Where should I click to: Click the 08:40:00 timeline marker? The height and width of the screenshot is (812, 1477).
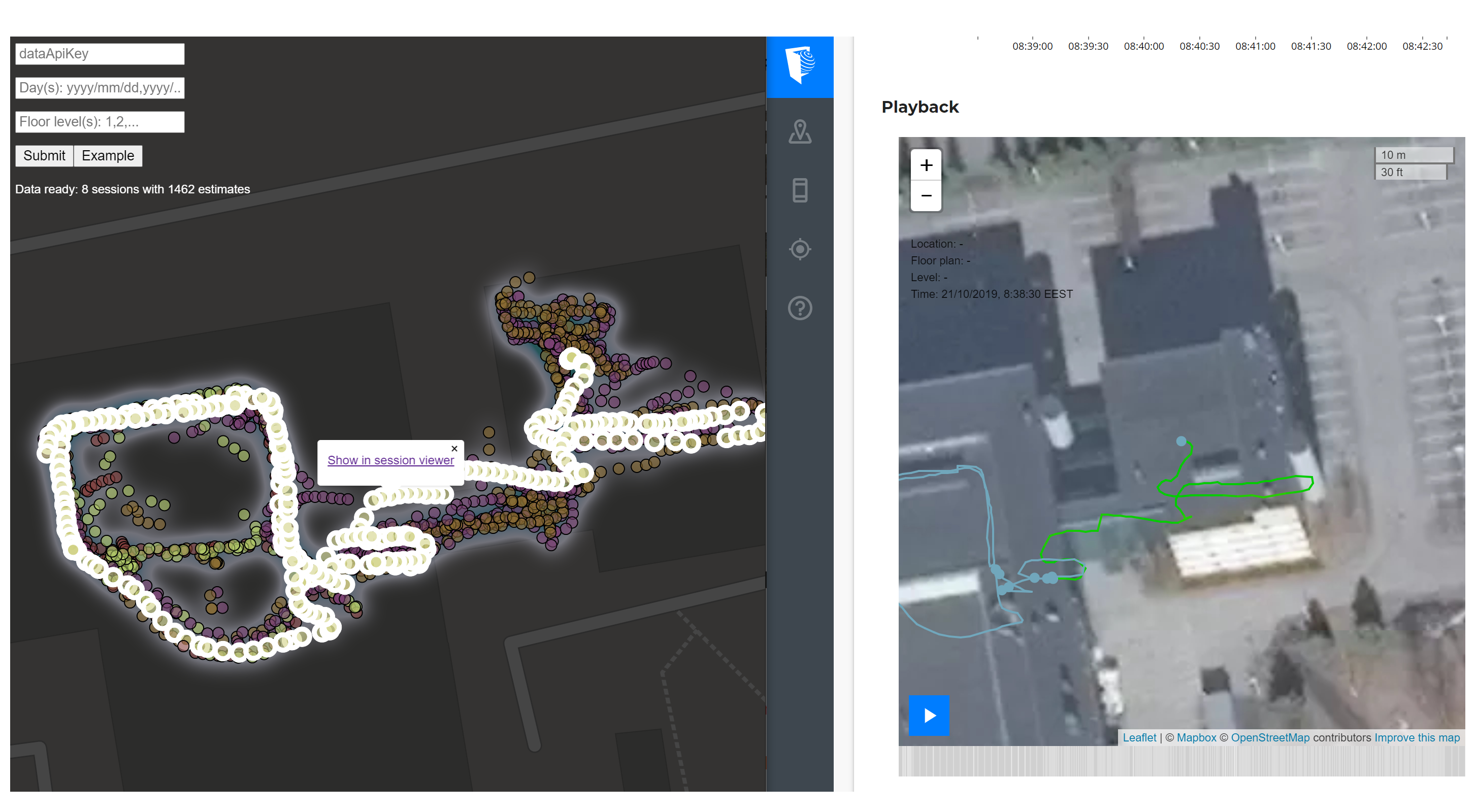(1143, 46)
